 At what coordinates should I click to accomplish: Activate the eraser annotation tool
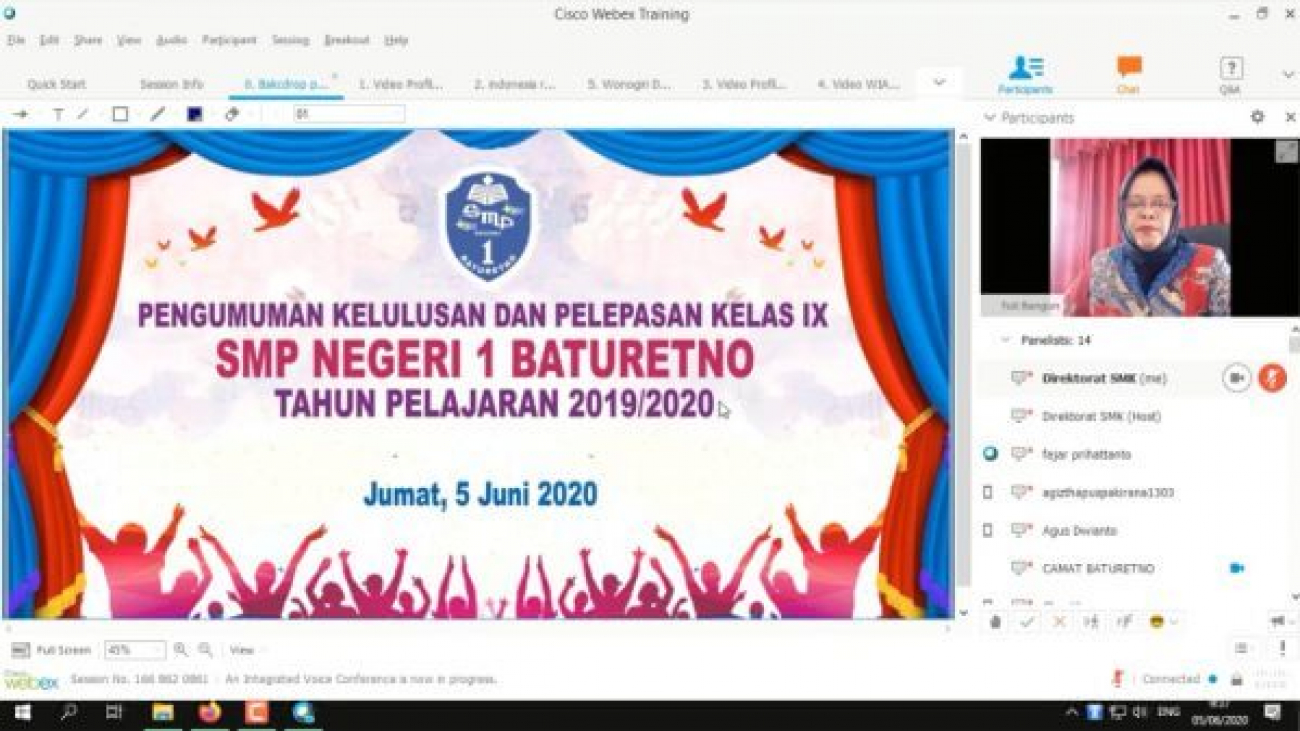point(232,114)
